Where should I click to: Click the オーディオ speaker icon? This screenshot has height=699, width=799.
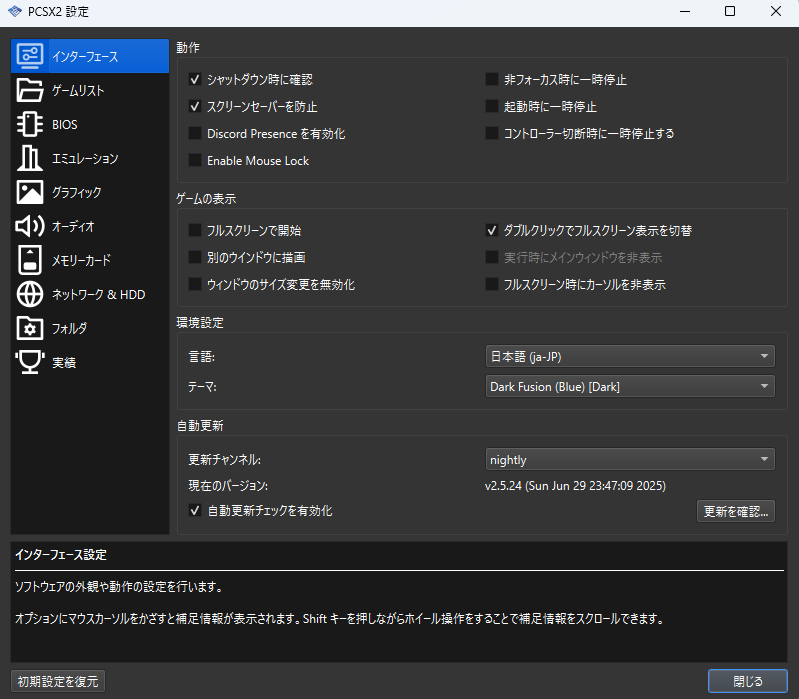30,226
